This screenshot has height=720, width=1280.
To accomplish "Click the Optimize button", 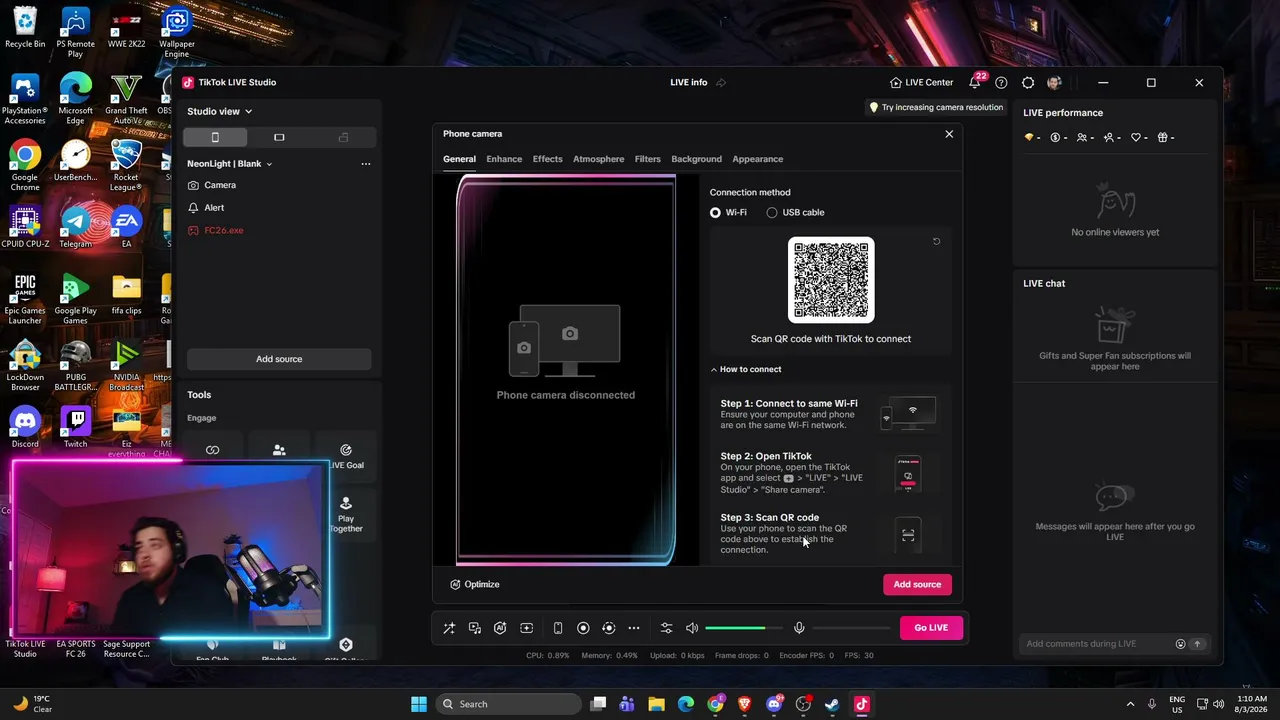I will pos(475,585).
